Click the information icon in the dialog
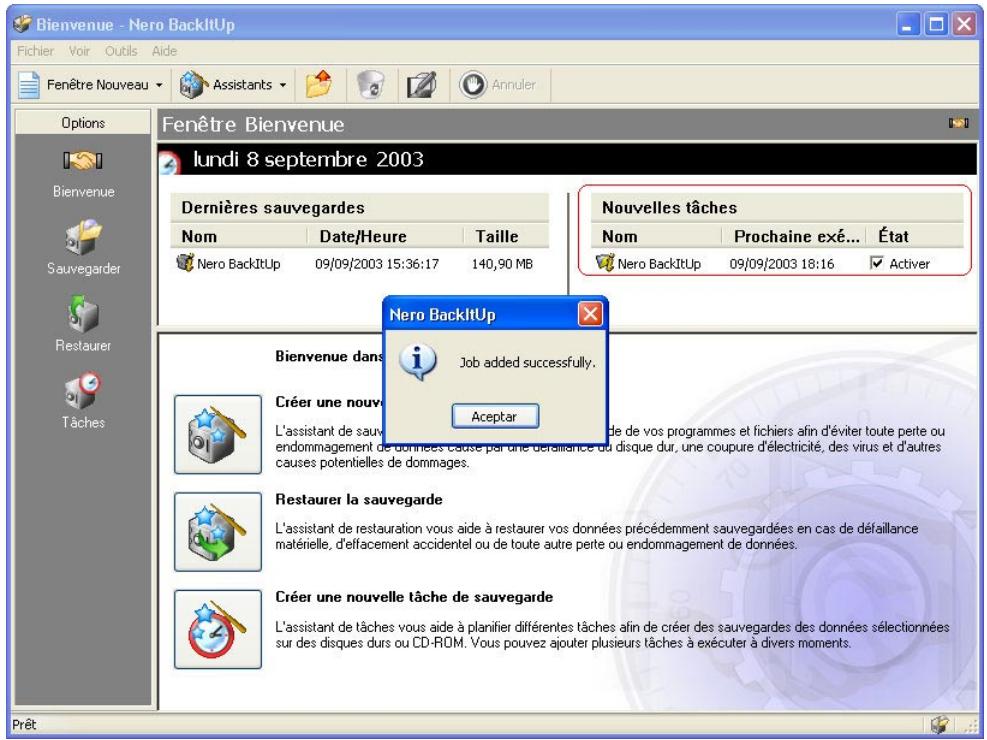Viewport: 987px width, 740px height. point(416,361)
